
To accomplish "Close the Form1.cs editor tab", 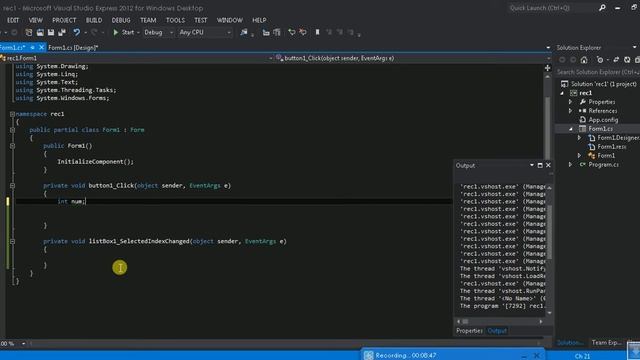I will coord(41,47).
